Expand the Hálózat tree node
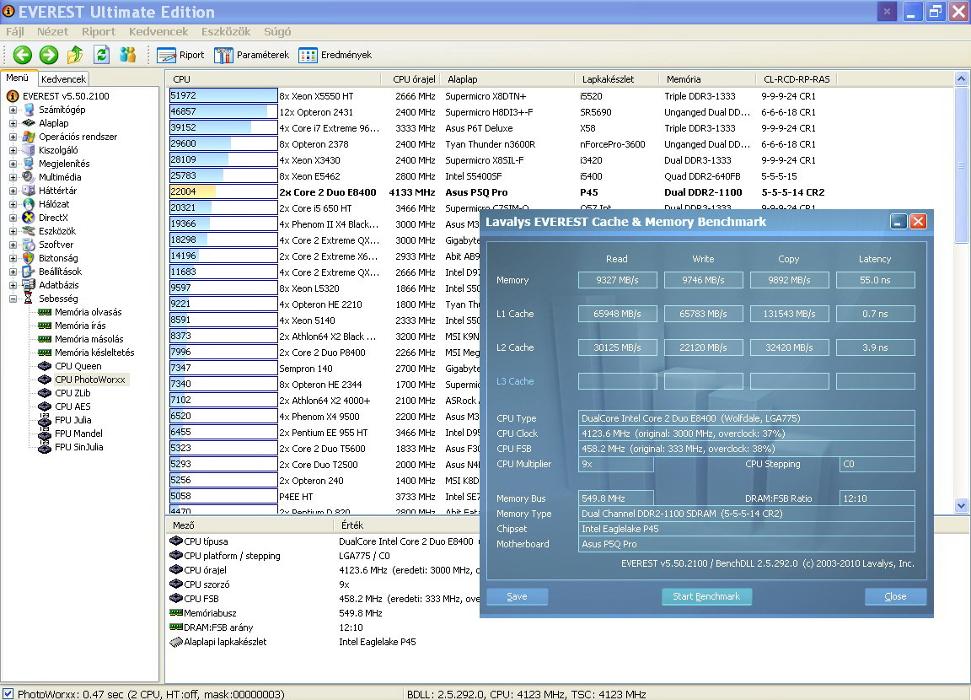 (13, 204)
